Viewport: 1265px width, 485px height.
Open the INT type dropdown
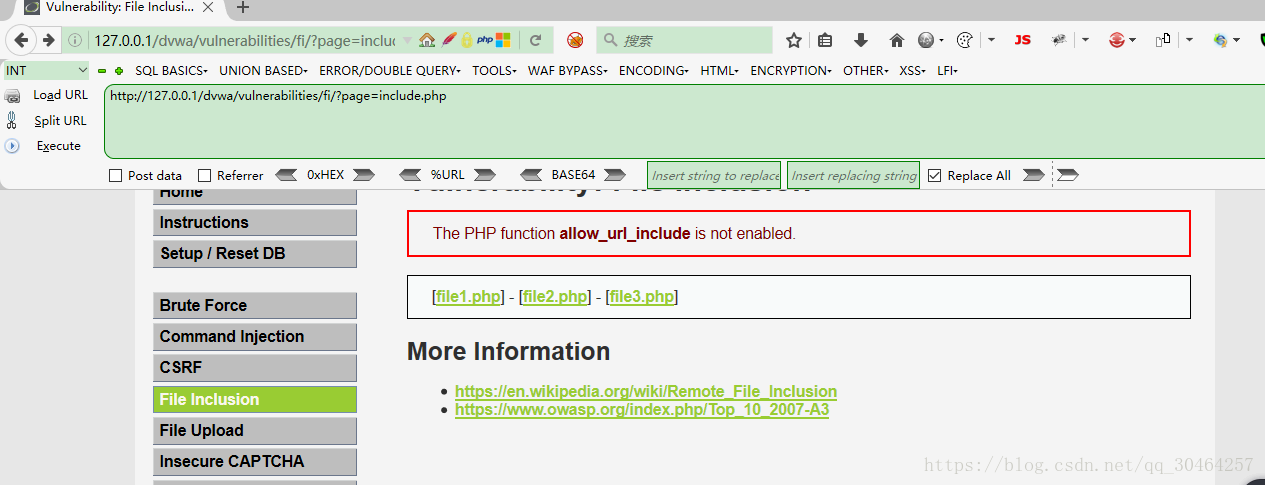pyautogui.click(x=47, y=71)
